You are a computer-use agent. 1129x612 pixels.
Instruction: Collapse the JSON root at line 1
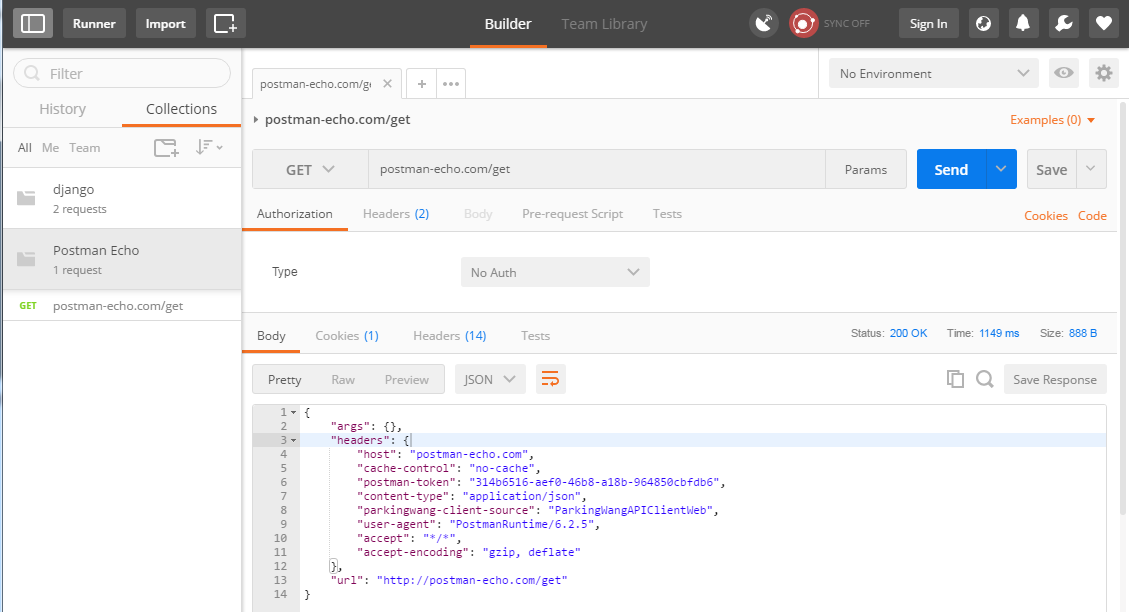click(x=293, y=413)
